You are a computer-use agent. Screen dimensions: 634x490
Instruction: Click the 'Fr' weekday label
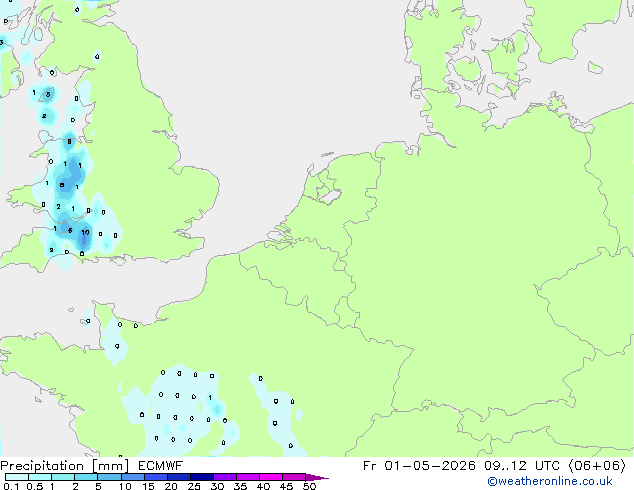tap(369, 466)
